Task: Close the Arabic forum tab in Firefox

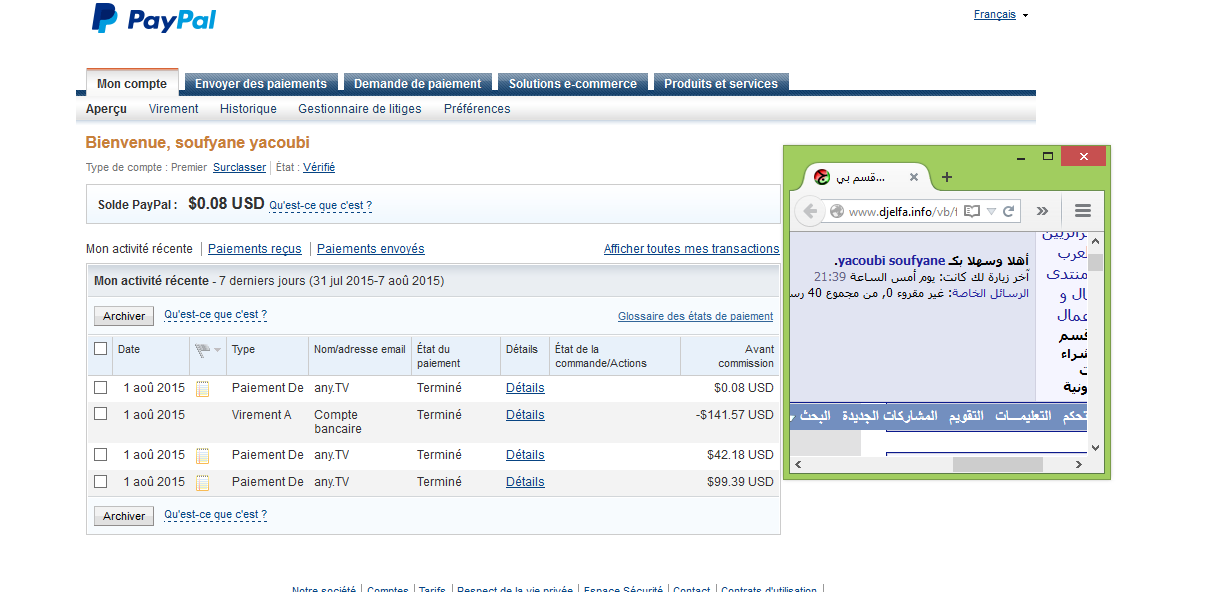Action: tap(914, 177)
